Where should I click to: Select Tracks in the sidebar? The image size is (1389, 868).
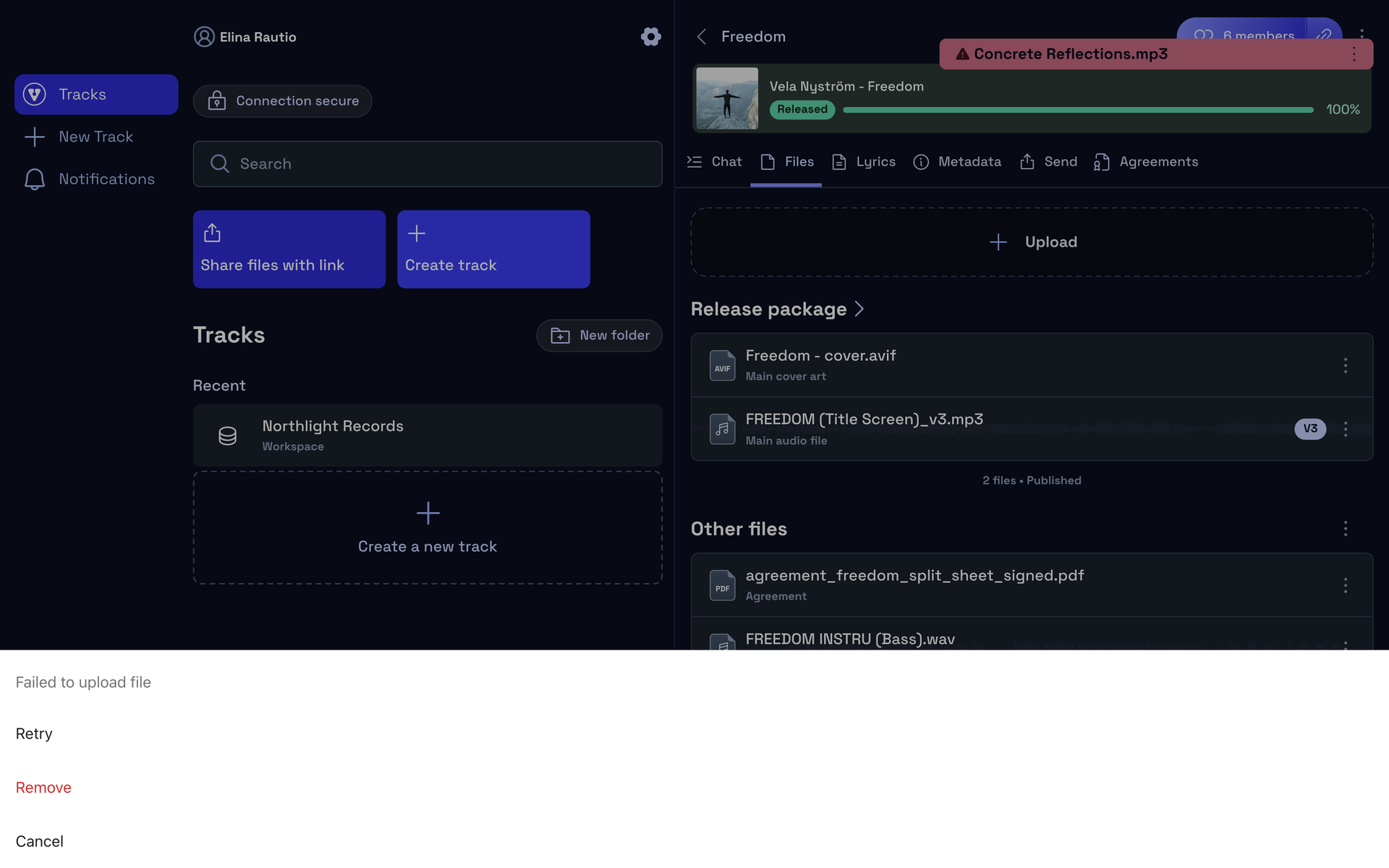point(96,95)
